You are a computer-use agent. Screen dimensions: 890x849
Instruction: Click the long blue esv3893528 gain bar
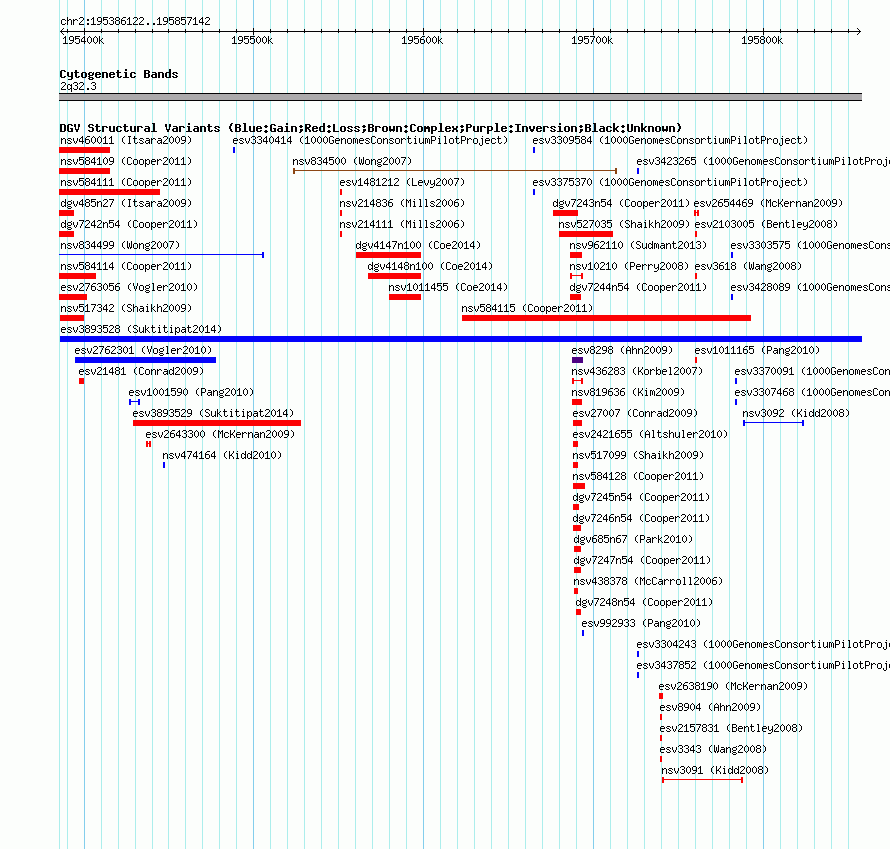click(460, 339)
